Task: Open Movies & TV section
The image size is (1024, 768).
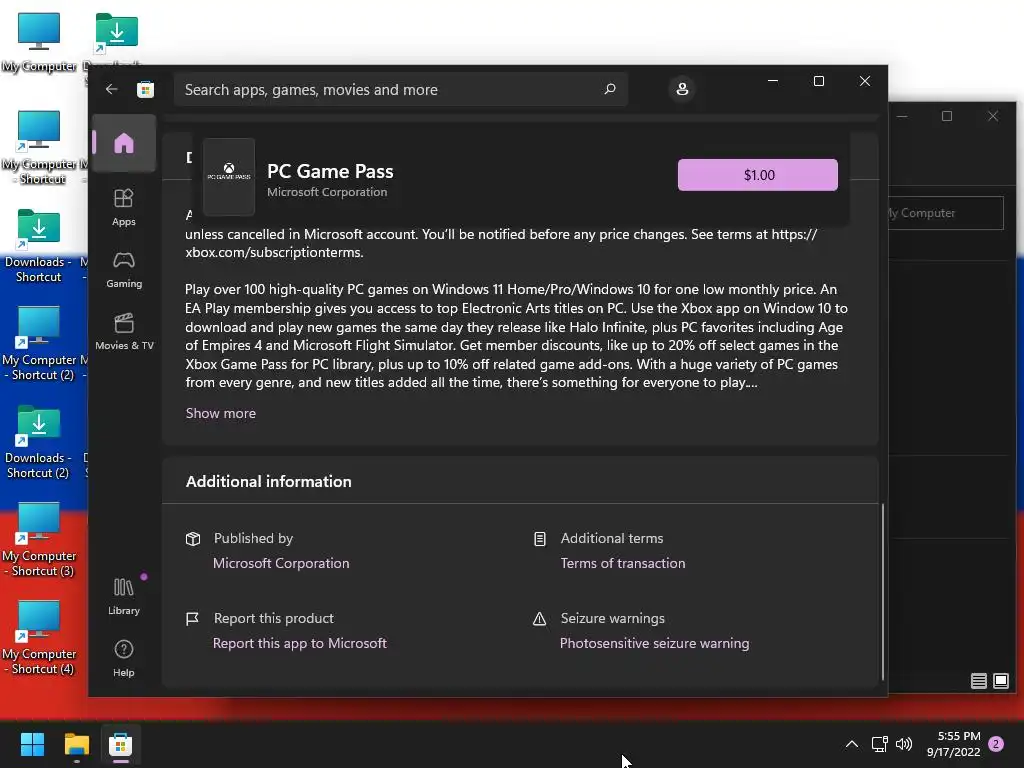Action: 124,332
